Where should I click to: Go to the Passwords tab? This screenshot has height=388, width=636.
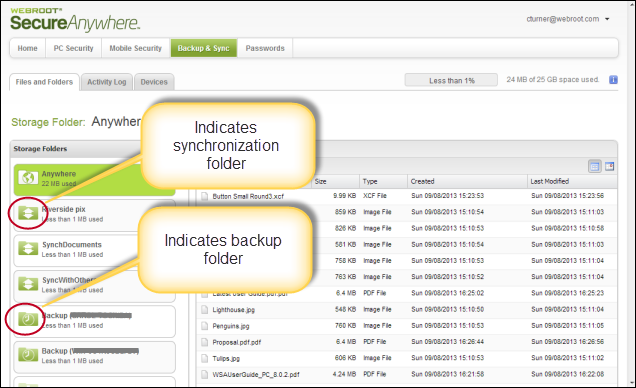pos(265,48)
